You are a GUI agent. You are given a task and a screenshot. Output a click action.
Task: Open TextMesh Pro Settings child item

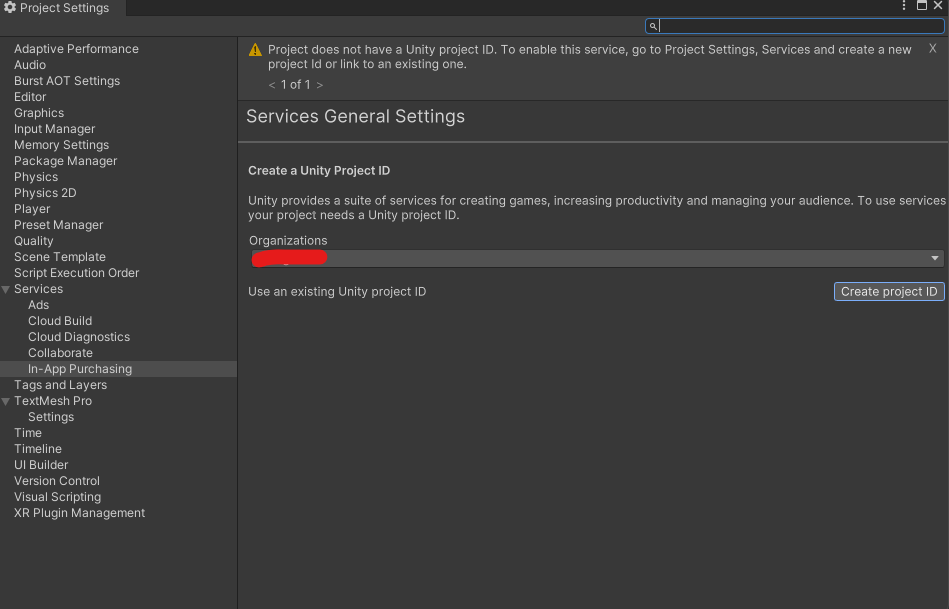point(51,417)
